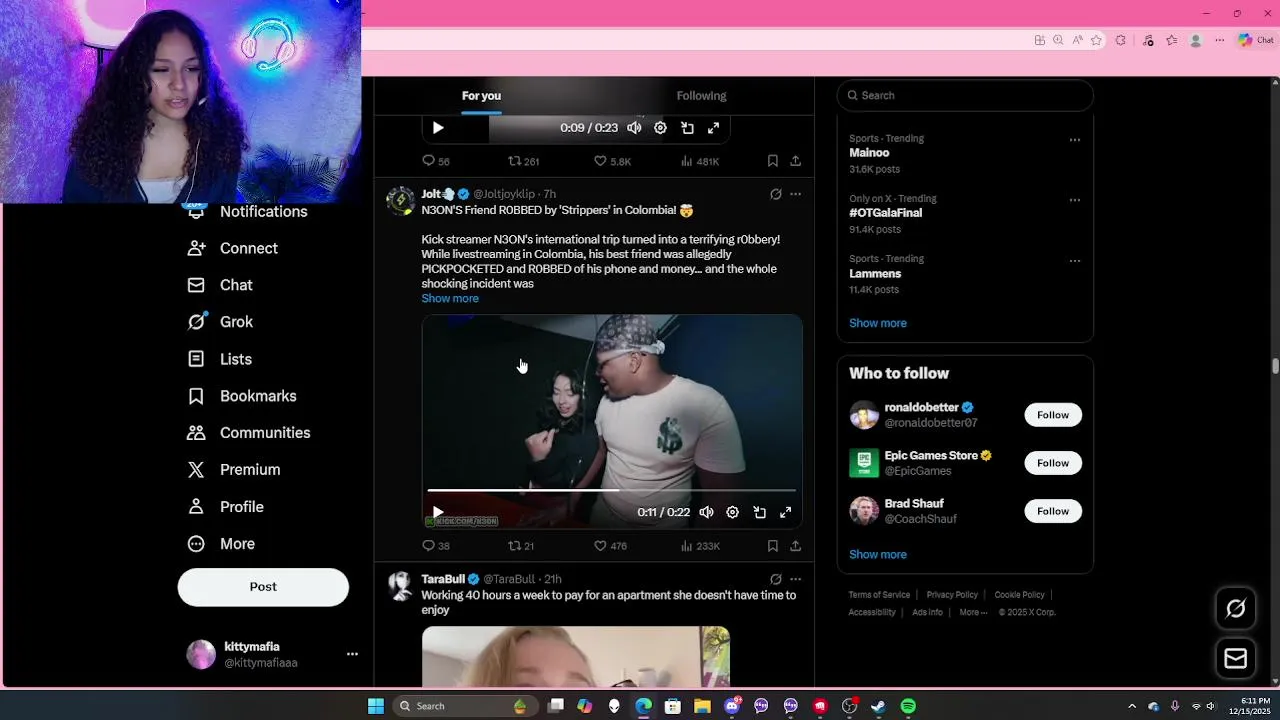
Task: Open File Explorer from the taskbar
Action: pyautogui.click(x=702, y=706)
